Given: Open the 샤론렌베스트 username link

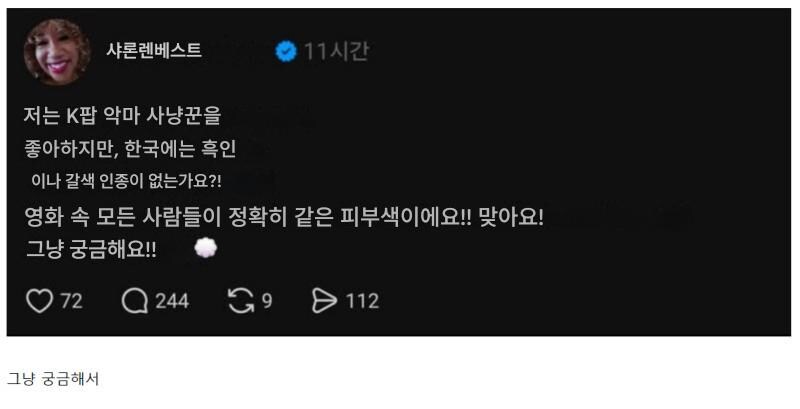Looking at the screenshot, I should pyautogui.click(x=154, y=50).
